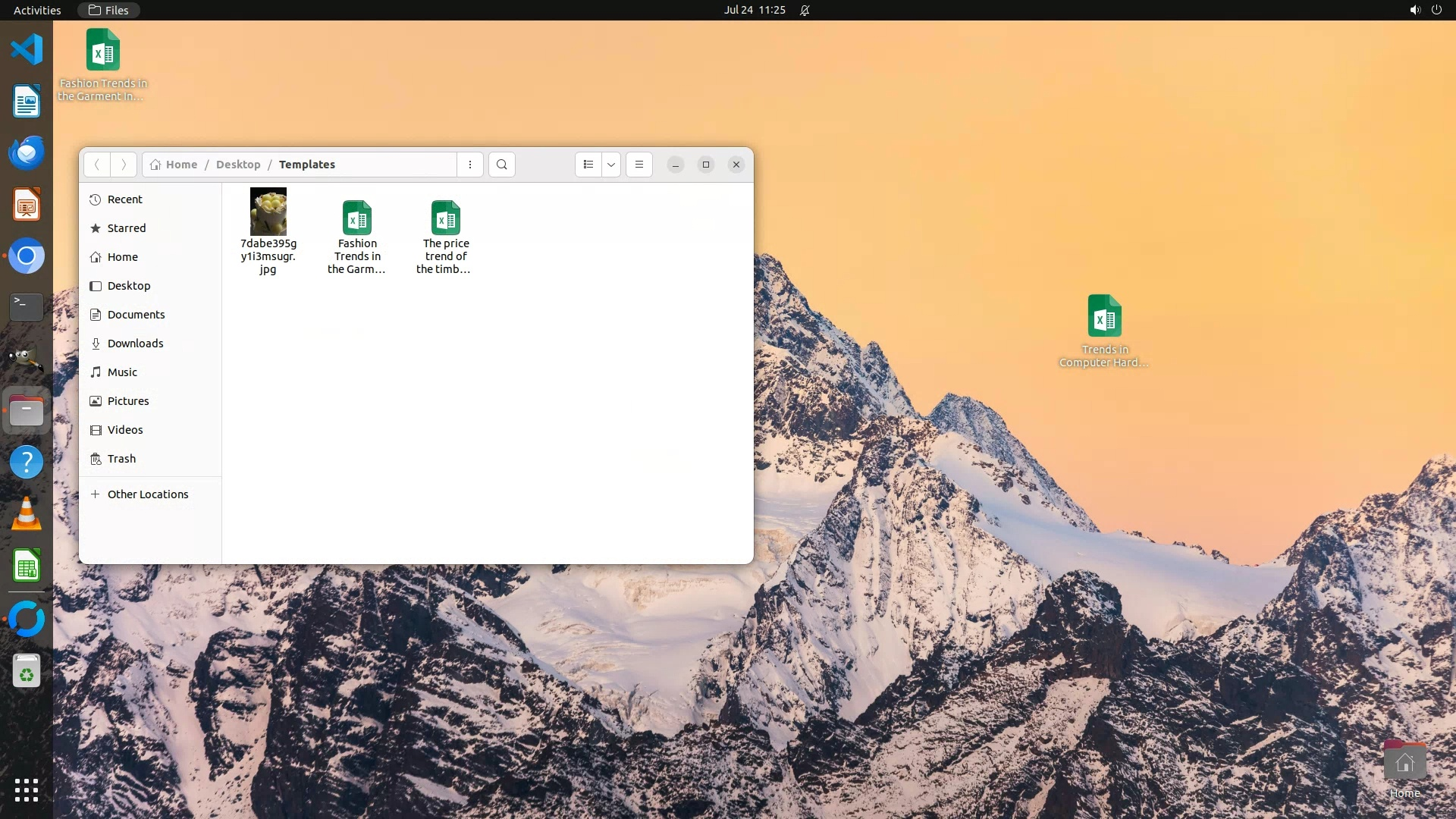Toggle list view in Files toolbar
Image resolution: width=1456 pixels, height=819 pixels.
pos(588,165)
